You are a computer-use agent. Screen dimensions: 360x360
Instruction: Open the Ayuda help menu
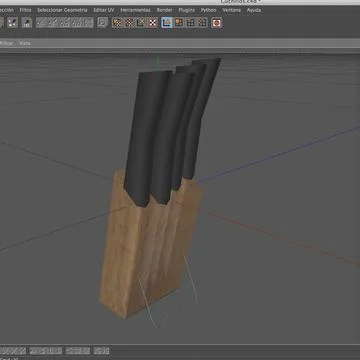254,10
